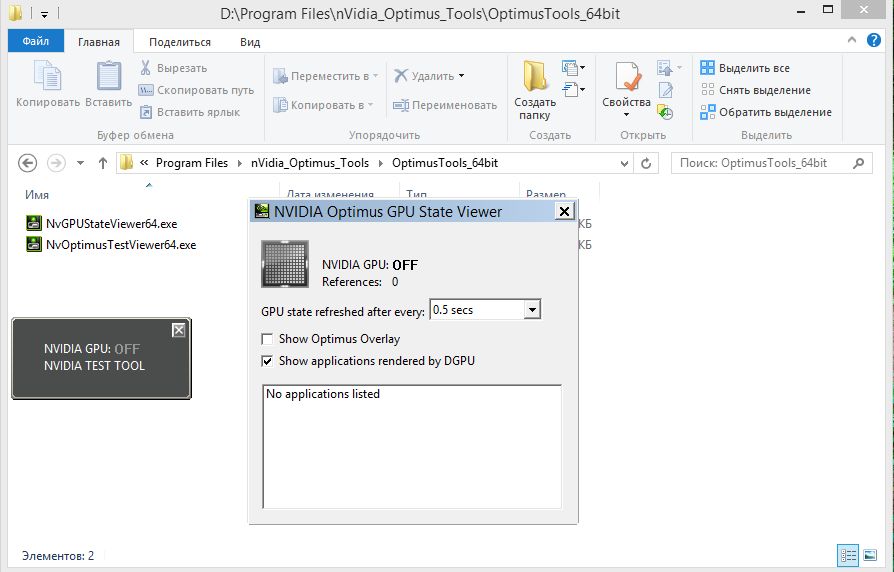
Task: Open the Easy access dropdown icon
Action: pyautogui.click(x=574, y=90)
